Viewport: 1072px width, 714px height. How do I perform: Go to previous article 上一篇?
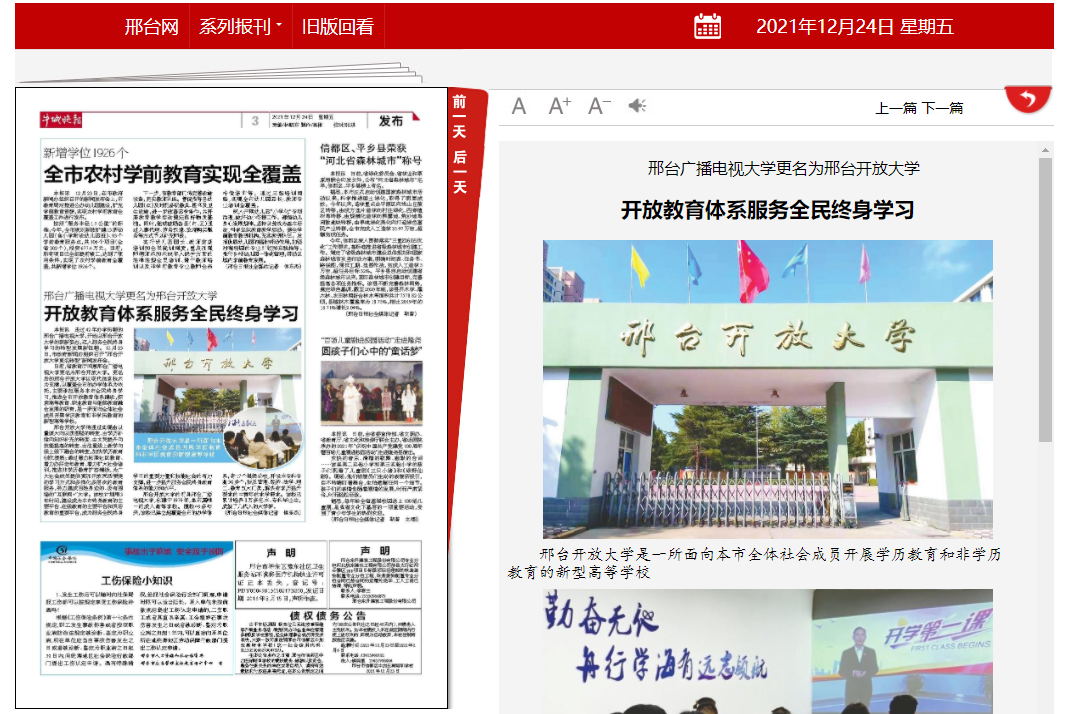tap(896, 107)
